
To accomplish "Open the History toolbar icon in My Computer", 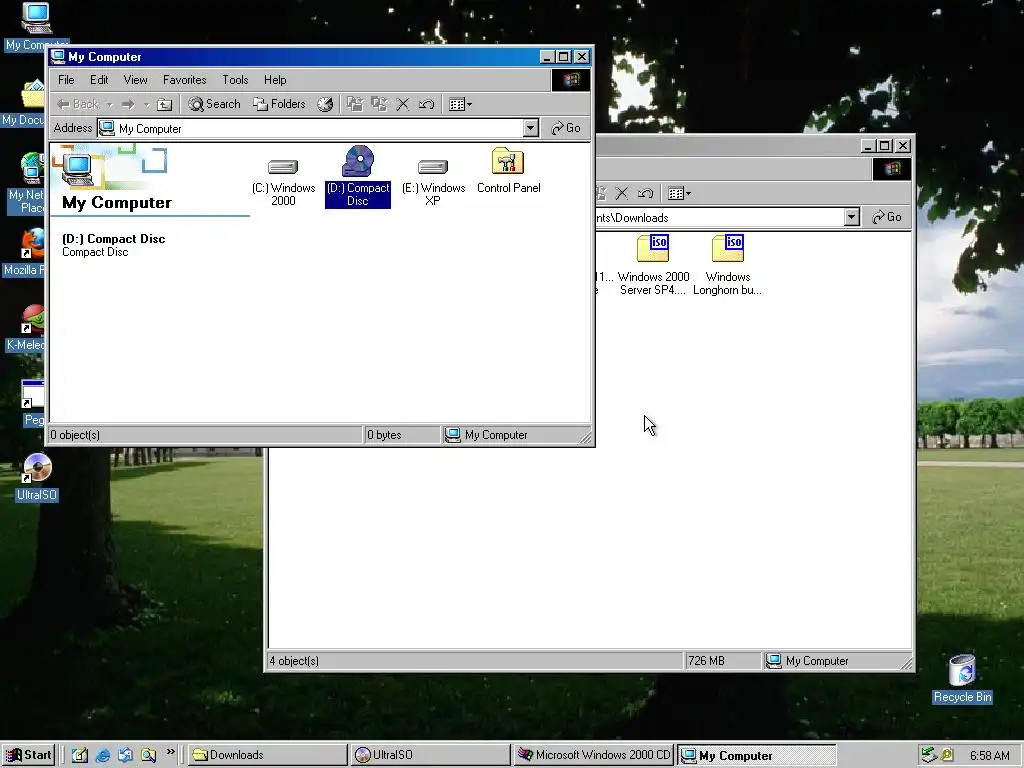I will 325,104.
